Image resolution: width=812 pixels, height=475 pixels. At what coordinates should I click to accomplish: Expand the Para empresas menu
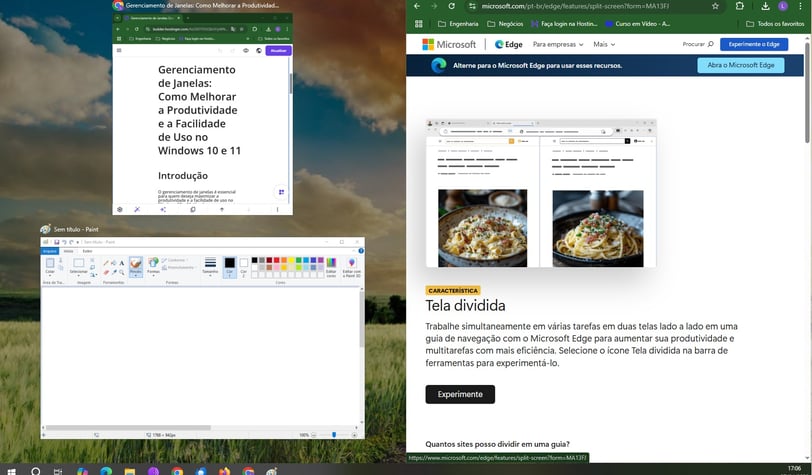[558, 45]
